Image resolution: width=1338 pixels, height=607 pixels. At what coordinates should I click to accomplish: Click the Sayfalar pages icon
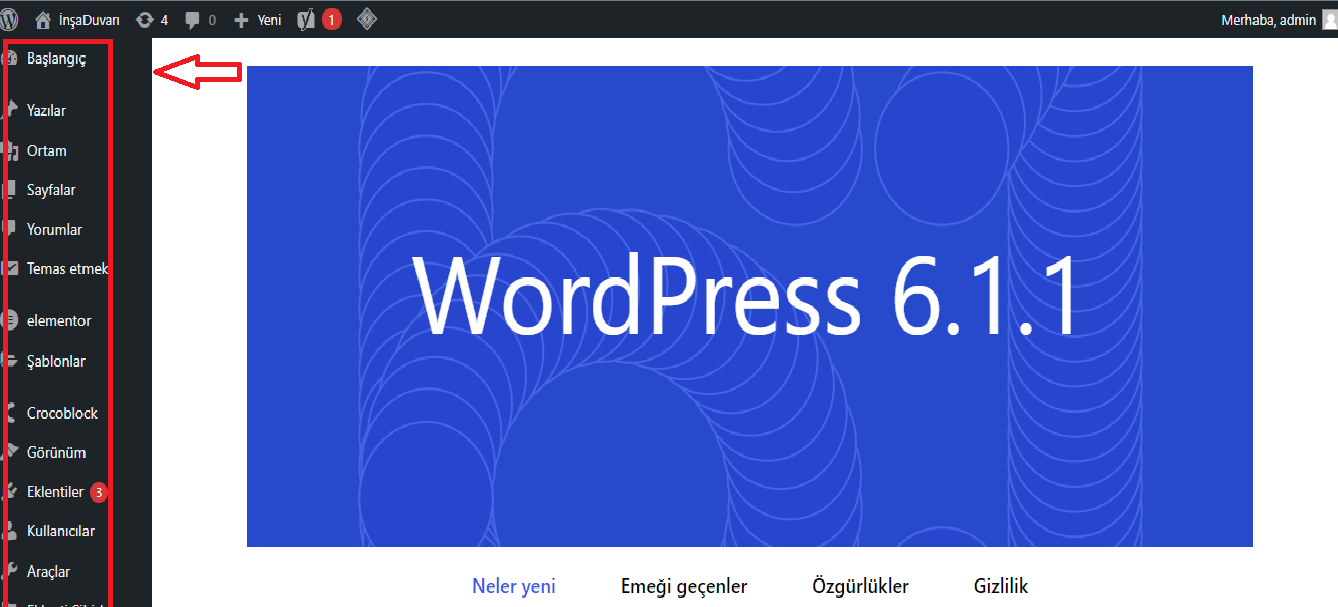point(11,190)
